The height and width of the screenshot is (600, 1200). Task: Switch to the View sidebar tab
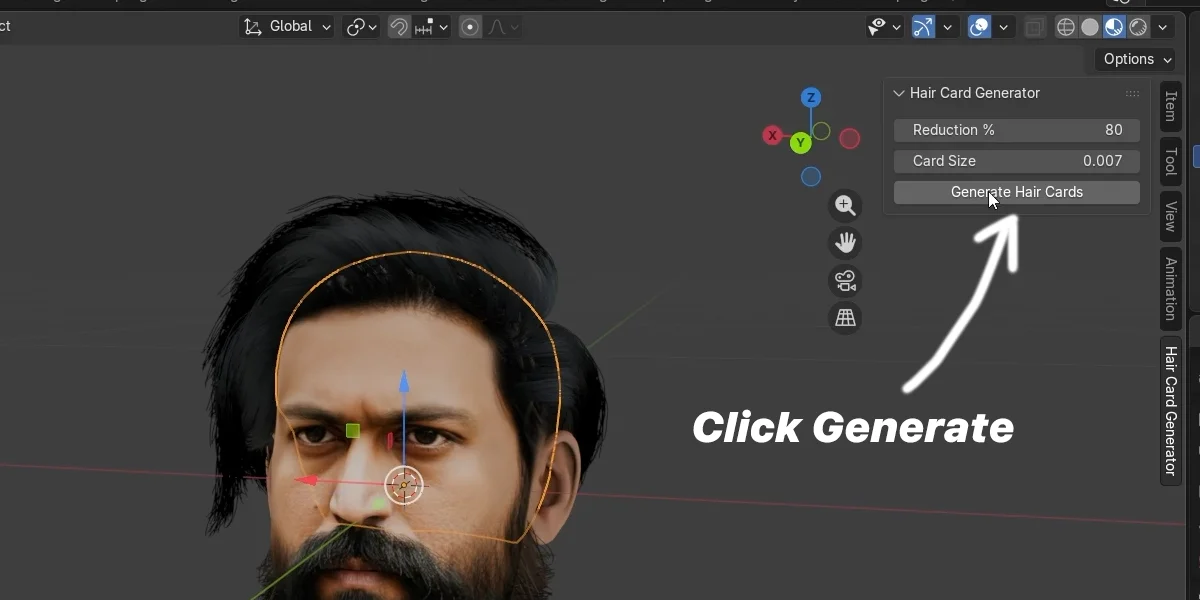pyautogui.click(x=1170, y=216)
